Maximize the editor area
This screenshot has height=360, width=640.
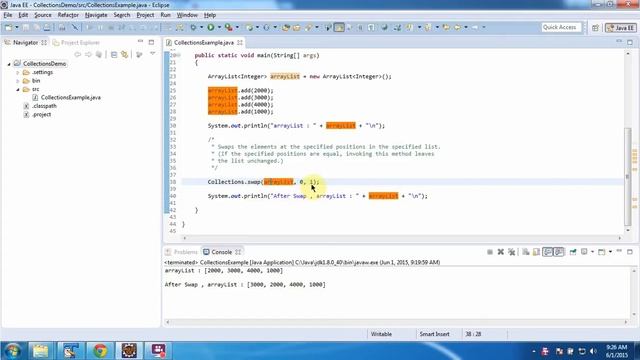click(x=630, y=42)
